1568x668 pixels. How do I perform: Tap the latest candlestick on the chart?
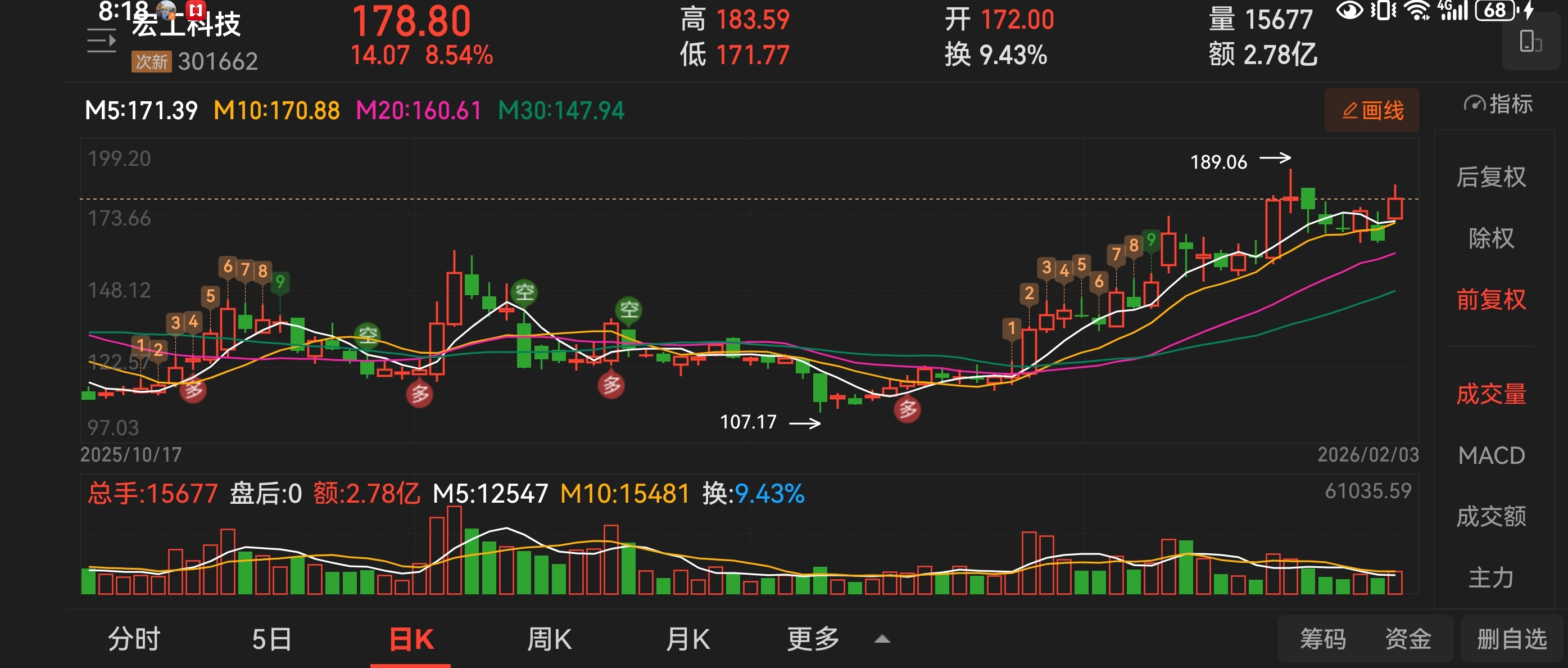tap(1395, 208)
